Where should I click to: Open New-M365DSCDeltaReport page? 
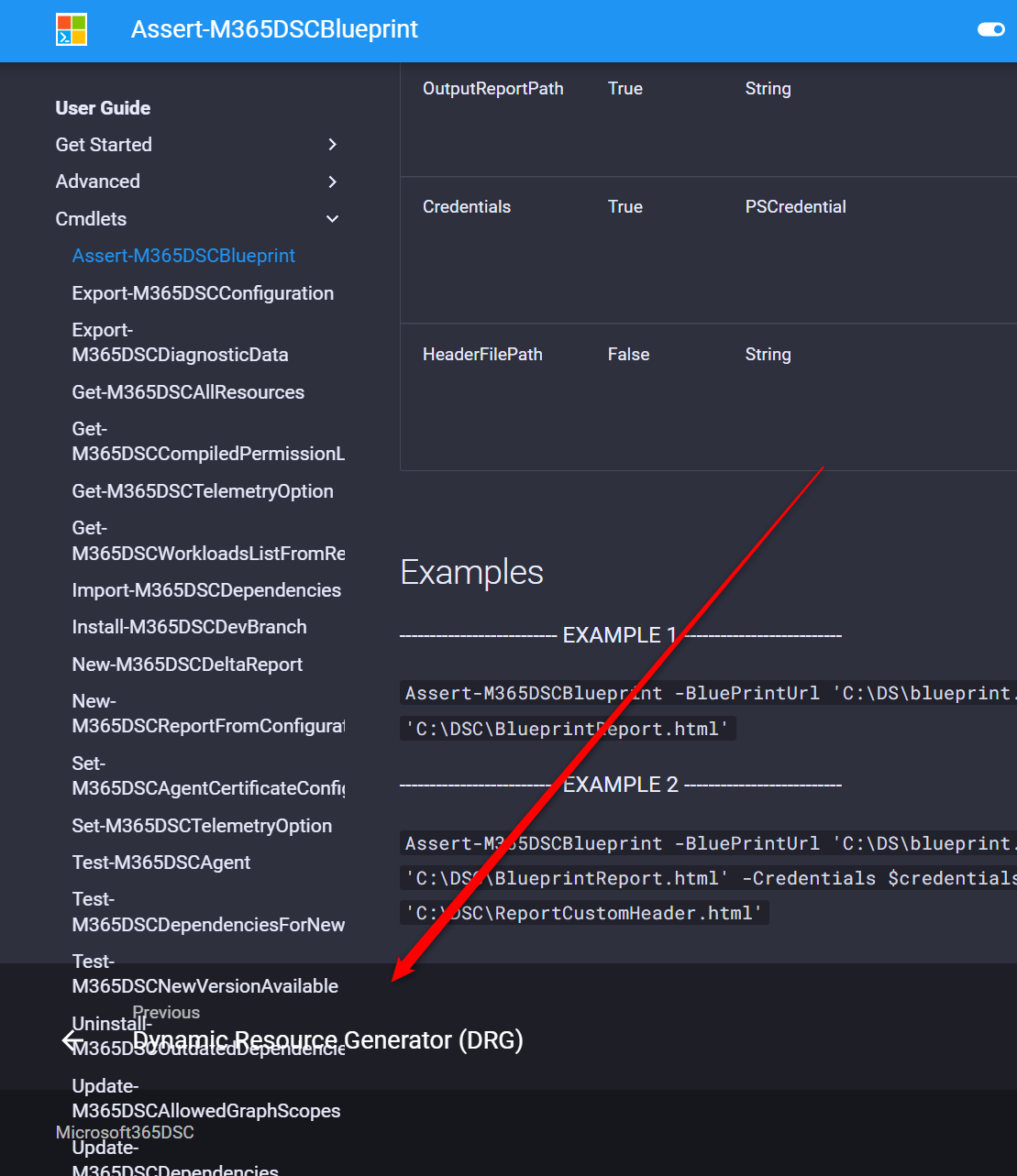tap(187, 665)
